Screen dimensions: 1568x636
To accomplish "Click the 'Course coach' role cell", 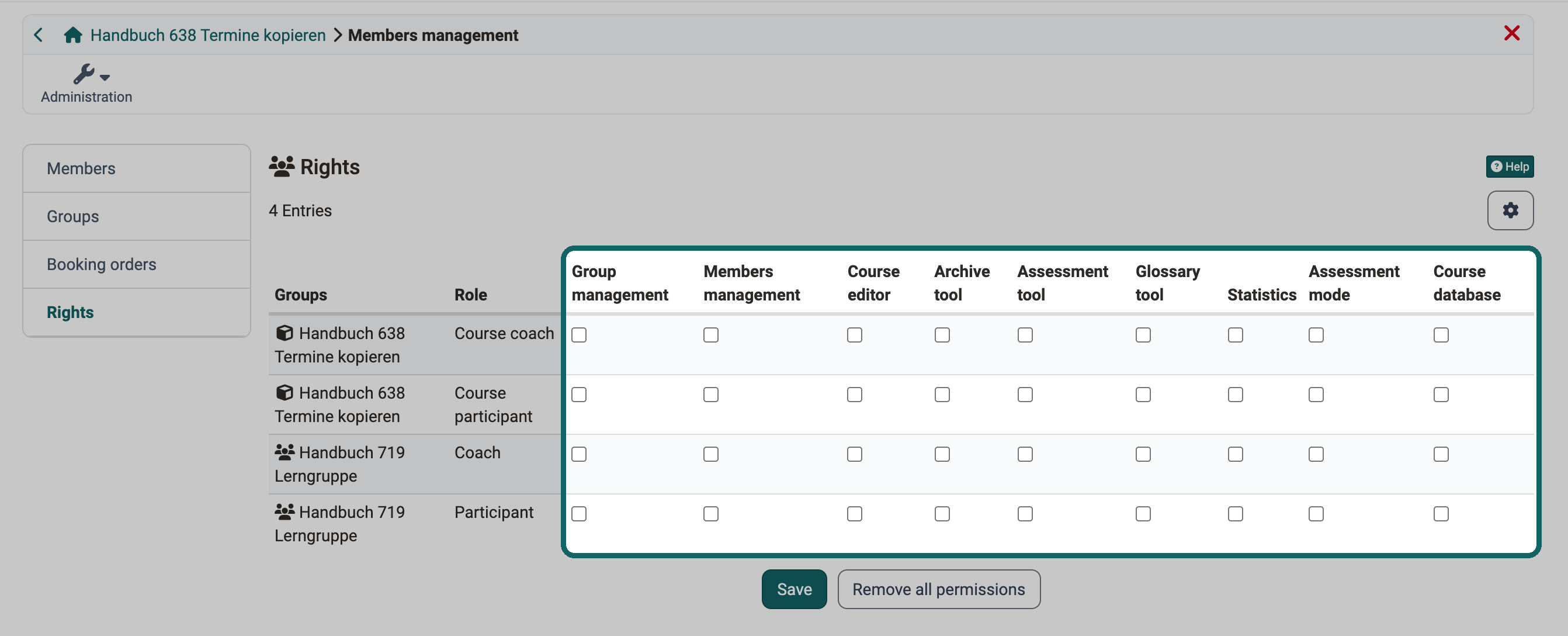I will pos(504,334).
